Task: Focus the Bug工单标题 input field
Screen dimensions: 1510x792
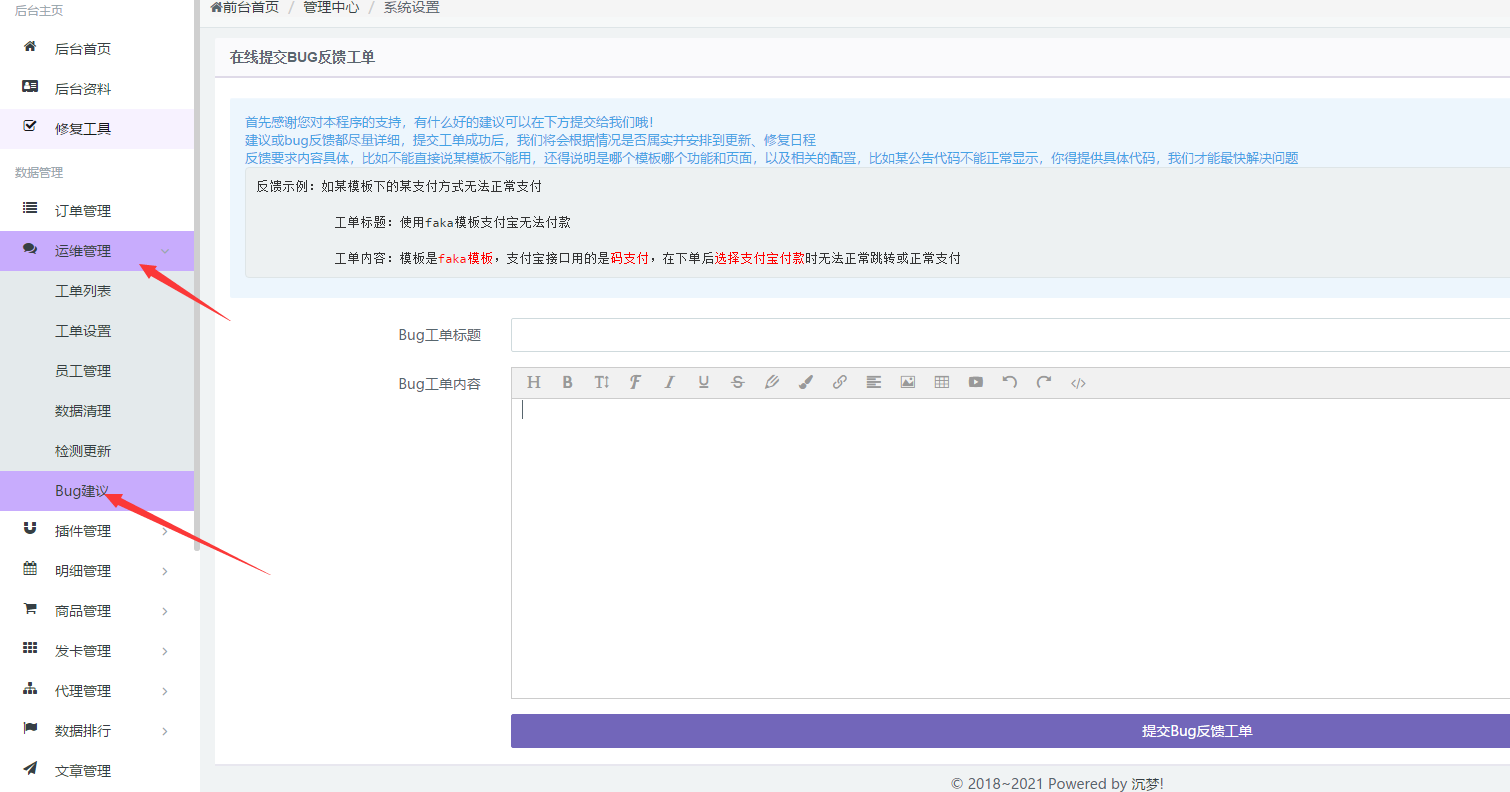Action: 1010,335
